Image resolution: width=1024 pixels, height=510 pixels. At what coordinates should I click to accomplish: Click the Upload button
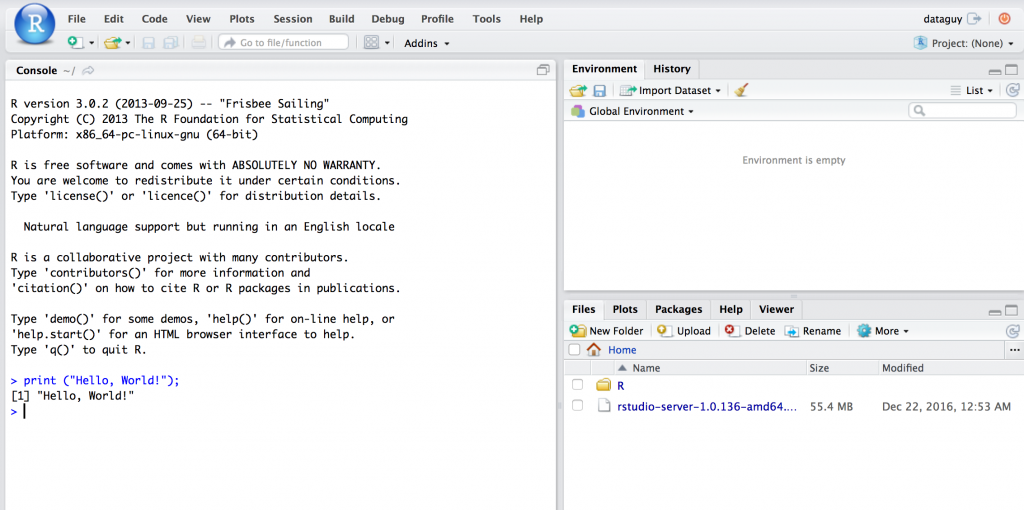click(684, 331)
